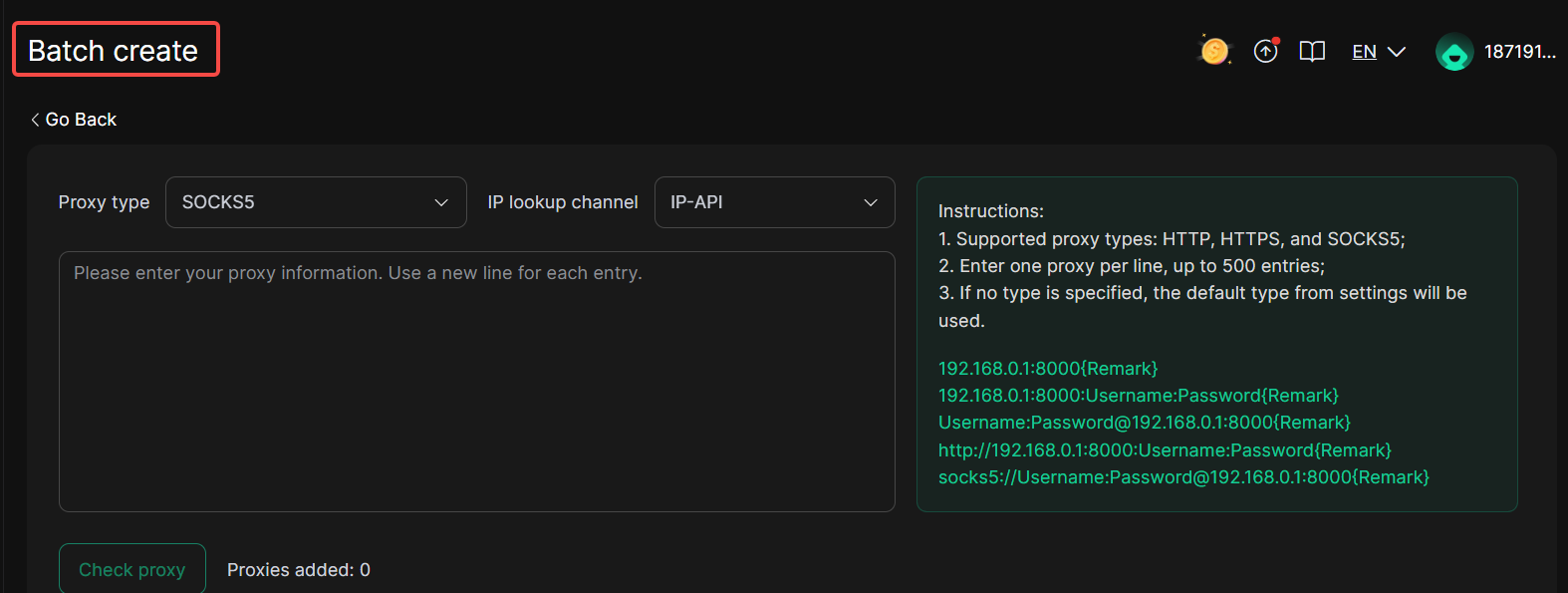Open the gold coin rewards icon
This screenshot has height=593, width=1568.
pos(1214,51)
